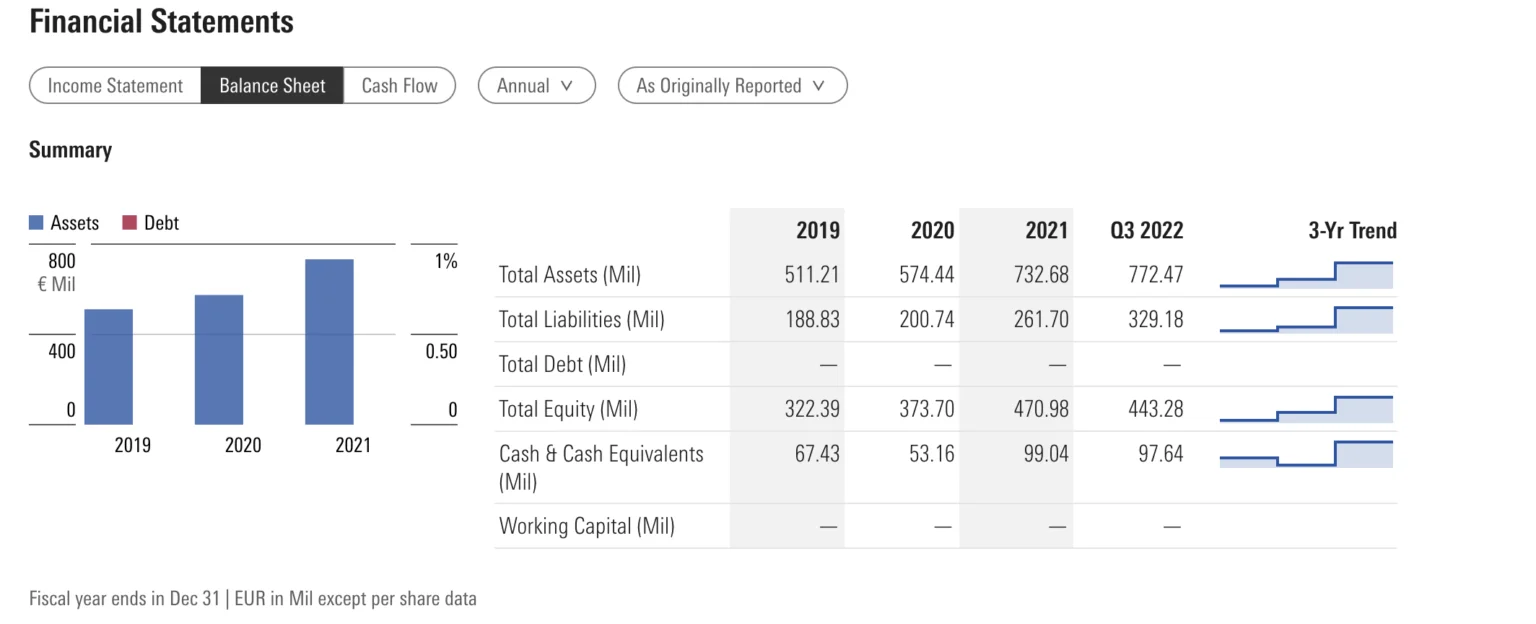Click the Q3 2022 column header
The image size is (1536, 624).
1146,231
